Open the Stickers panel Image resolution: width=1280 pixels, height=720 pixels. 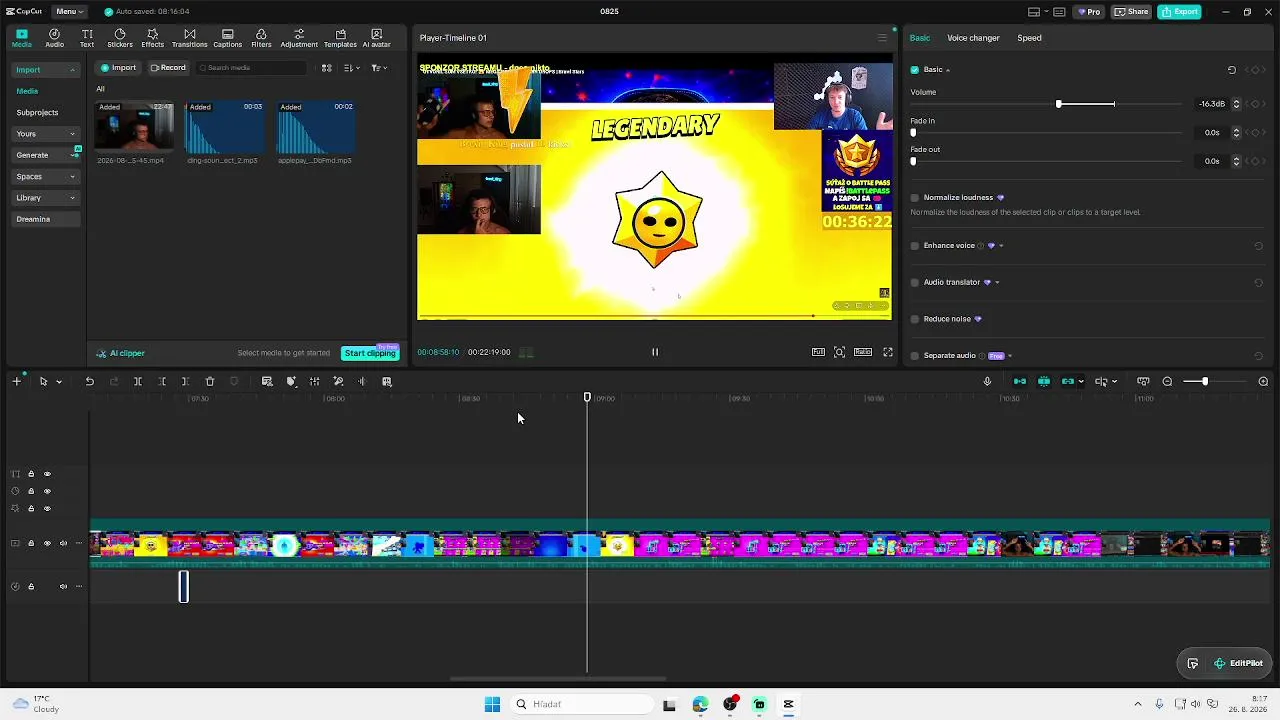click(x=120, y=38)
